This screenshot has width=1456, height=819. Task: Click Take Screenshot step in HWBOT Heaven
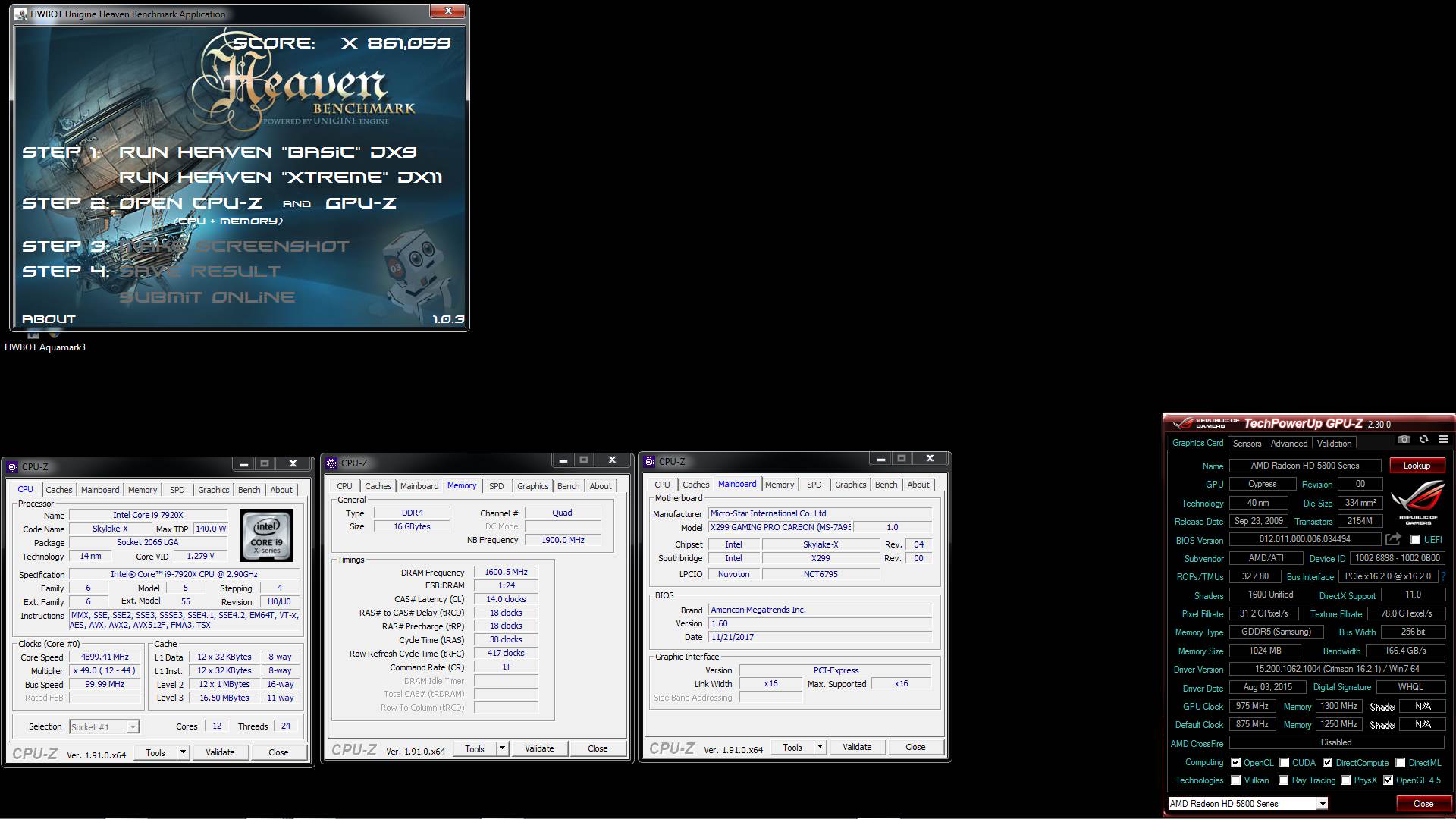point(234,246)
